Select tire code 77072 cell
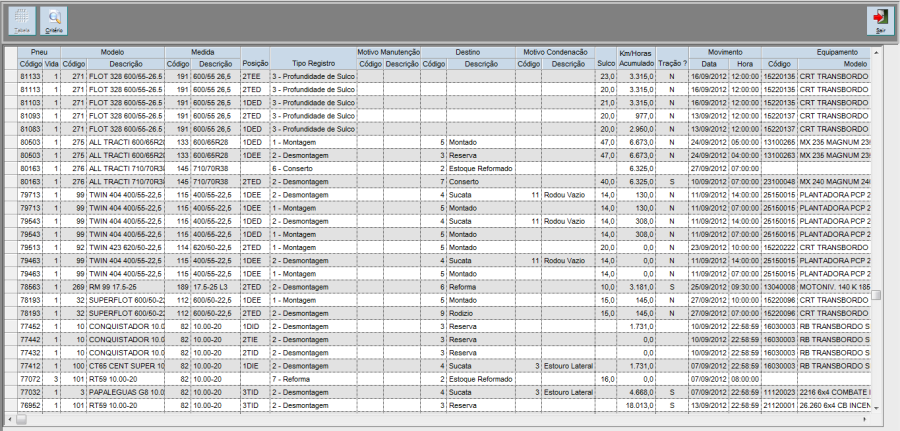The height and width of the screenshot is (431, 900). click(x=31, y=380)
